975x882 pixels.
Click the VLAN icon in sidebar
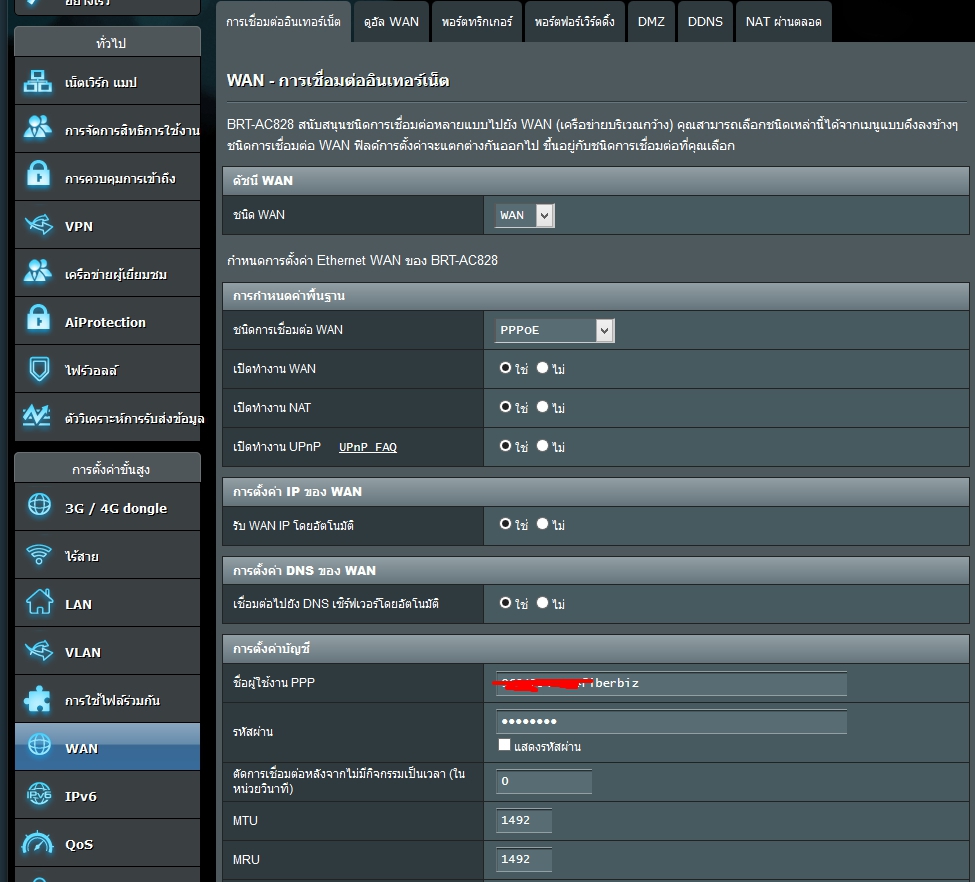point(38,652)
